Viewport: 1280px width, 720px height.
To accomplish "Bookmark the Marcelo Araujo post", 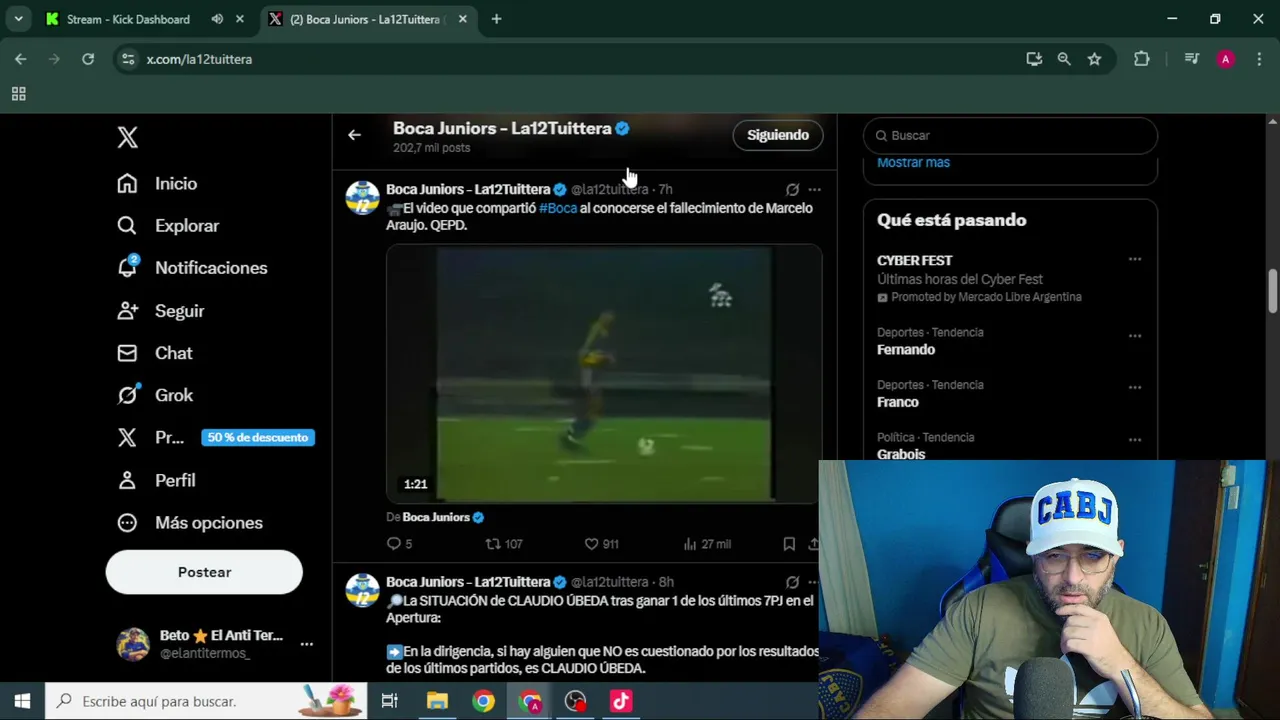I will pyautogui.click(x=789, y=544).
